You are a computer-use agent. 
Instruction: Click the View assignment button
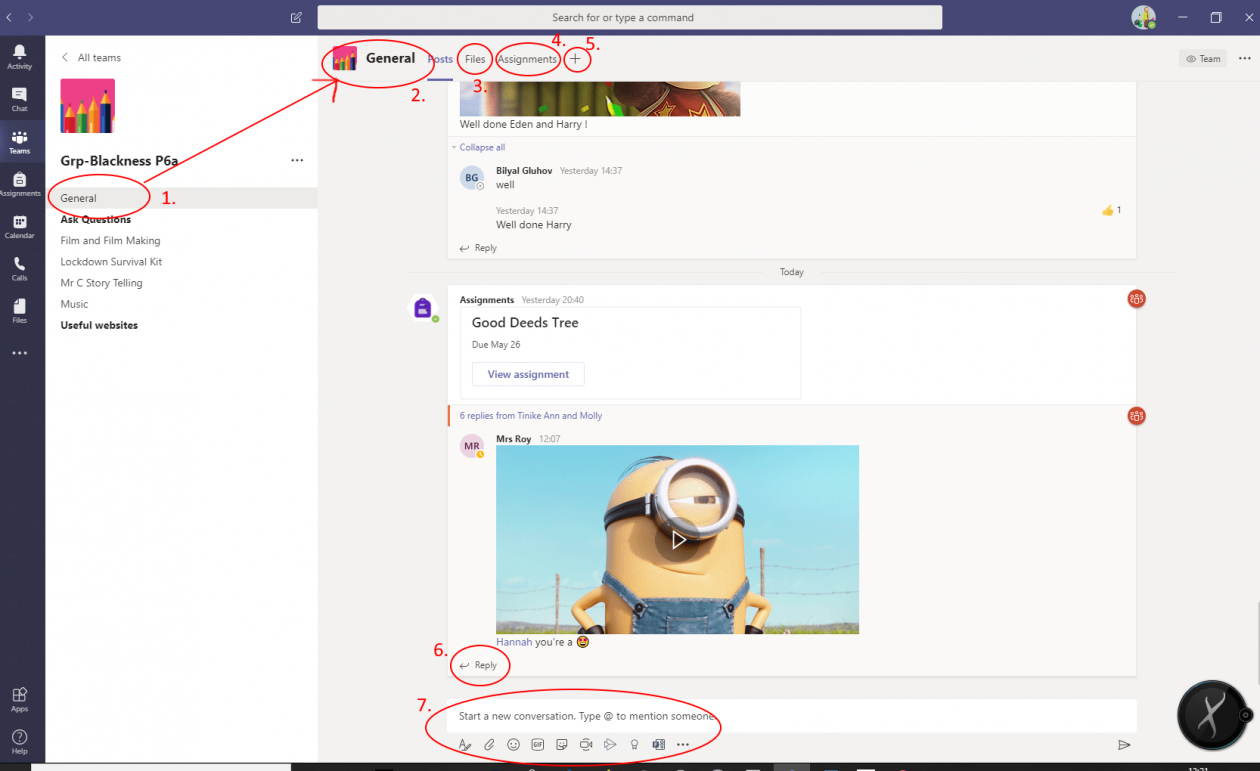point(528,374)
